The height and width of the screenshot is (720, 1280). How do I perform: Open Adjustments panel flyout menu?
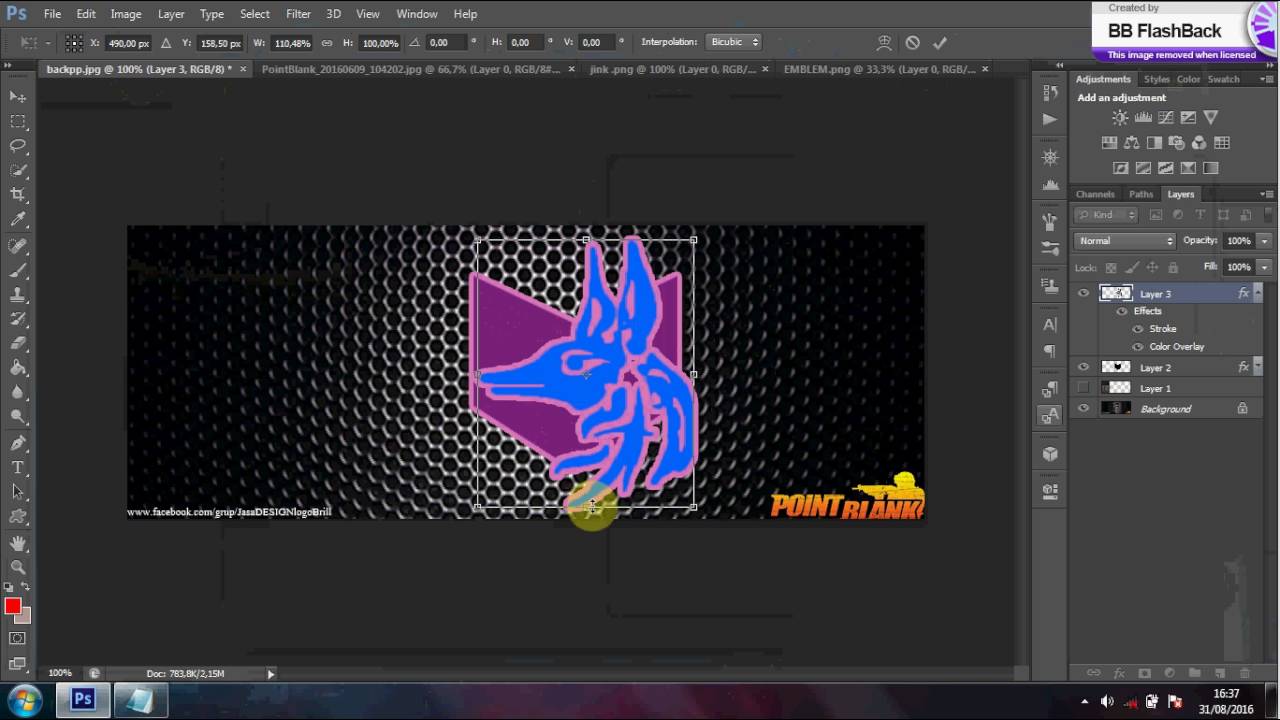click(1268, 79)
